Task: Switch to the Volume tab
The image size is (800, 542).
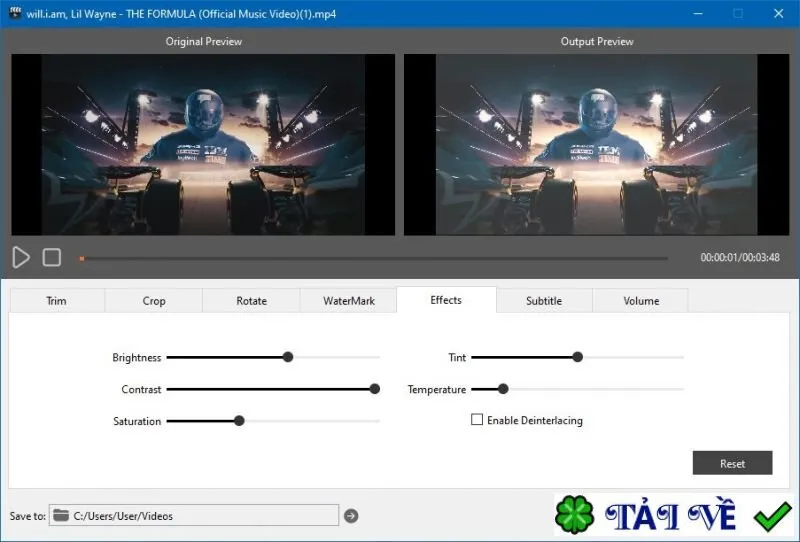Action: click(641, 301)
